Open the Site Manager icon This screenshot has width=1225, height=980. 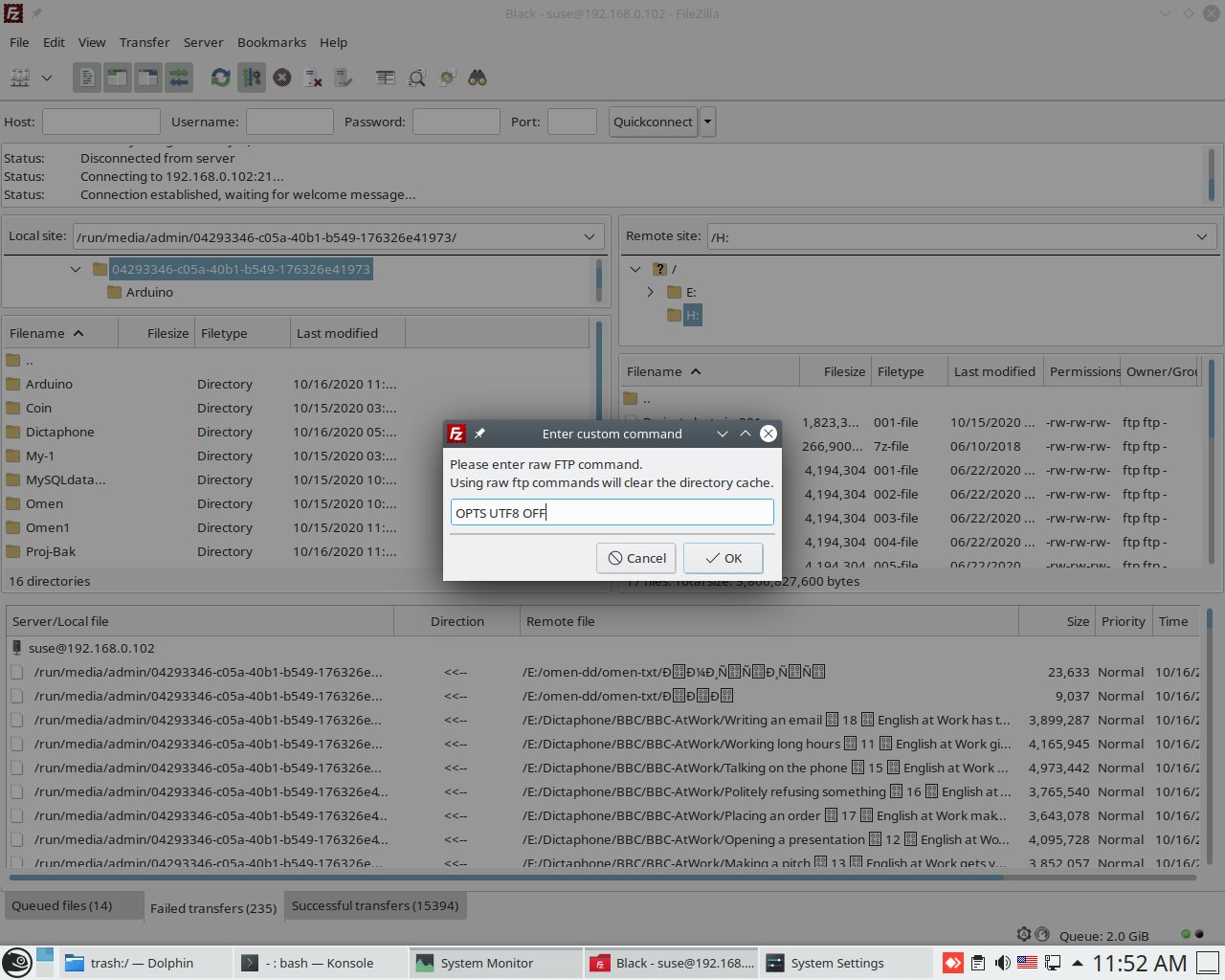click(20, 78)
